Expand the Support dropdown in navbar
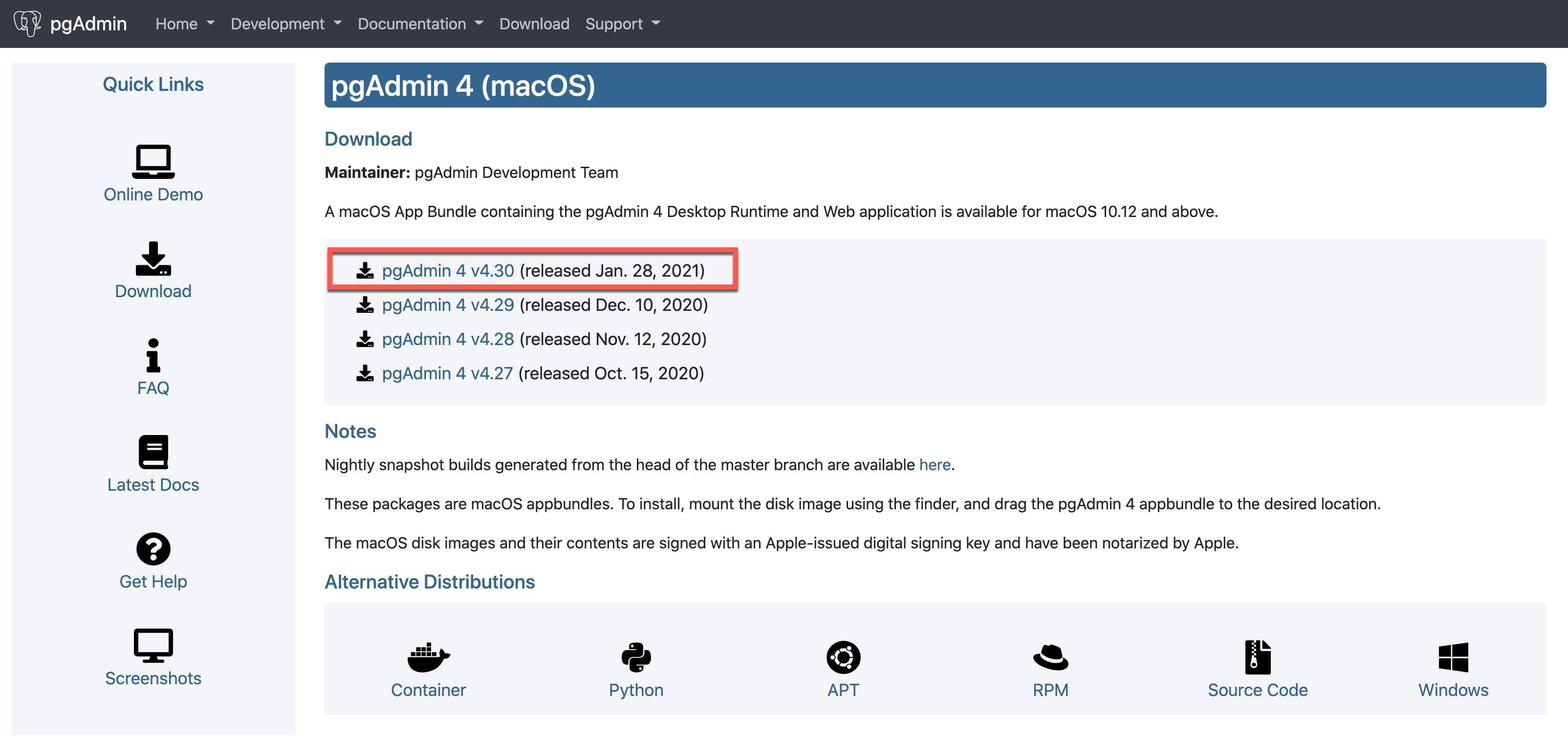 [622, 24]
